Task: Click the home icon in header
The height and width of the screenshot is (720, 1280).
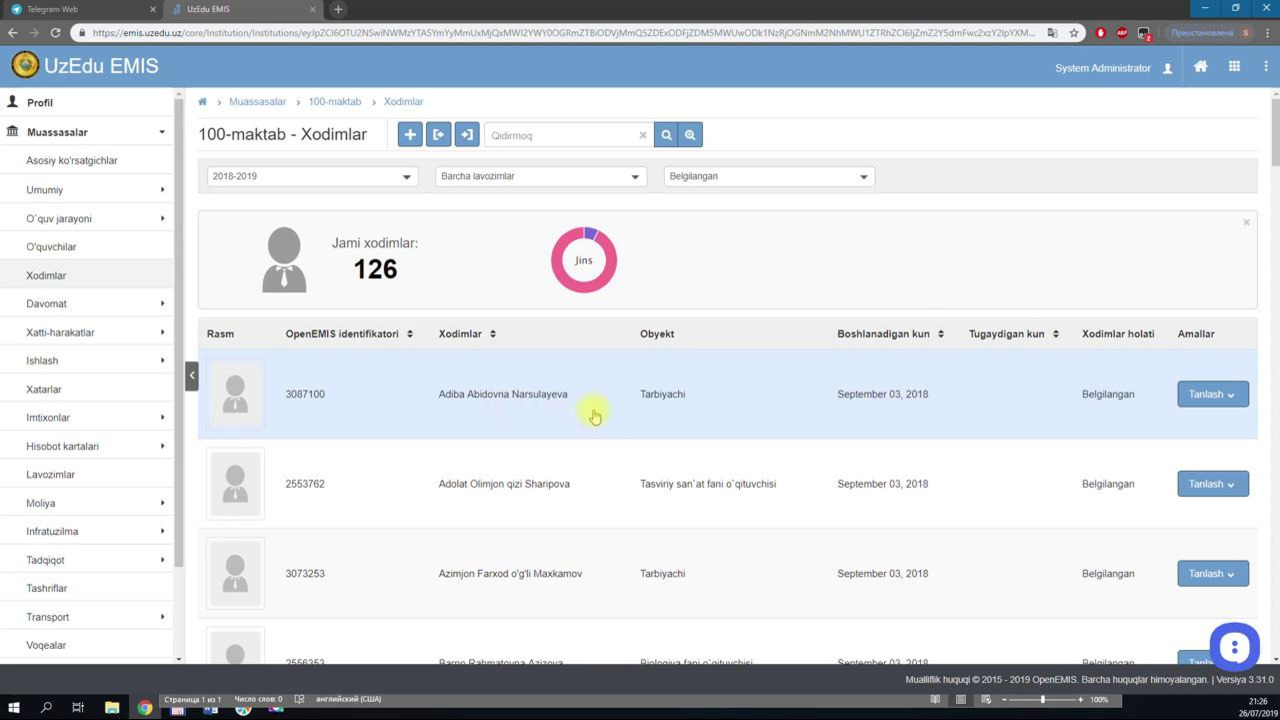Action: coord(1201,67)
